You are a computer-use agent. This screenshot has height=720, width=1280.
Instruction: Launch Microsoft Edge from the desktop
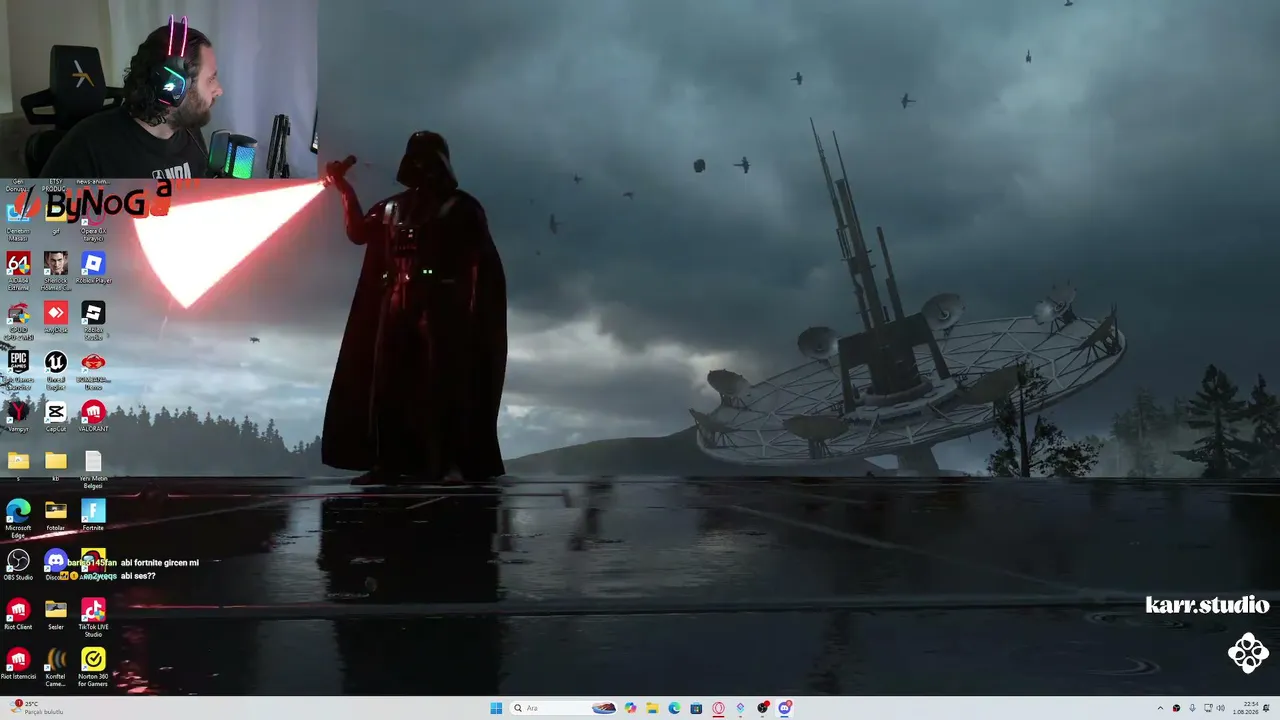point(18,518)
